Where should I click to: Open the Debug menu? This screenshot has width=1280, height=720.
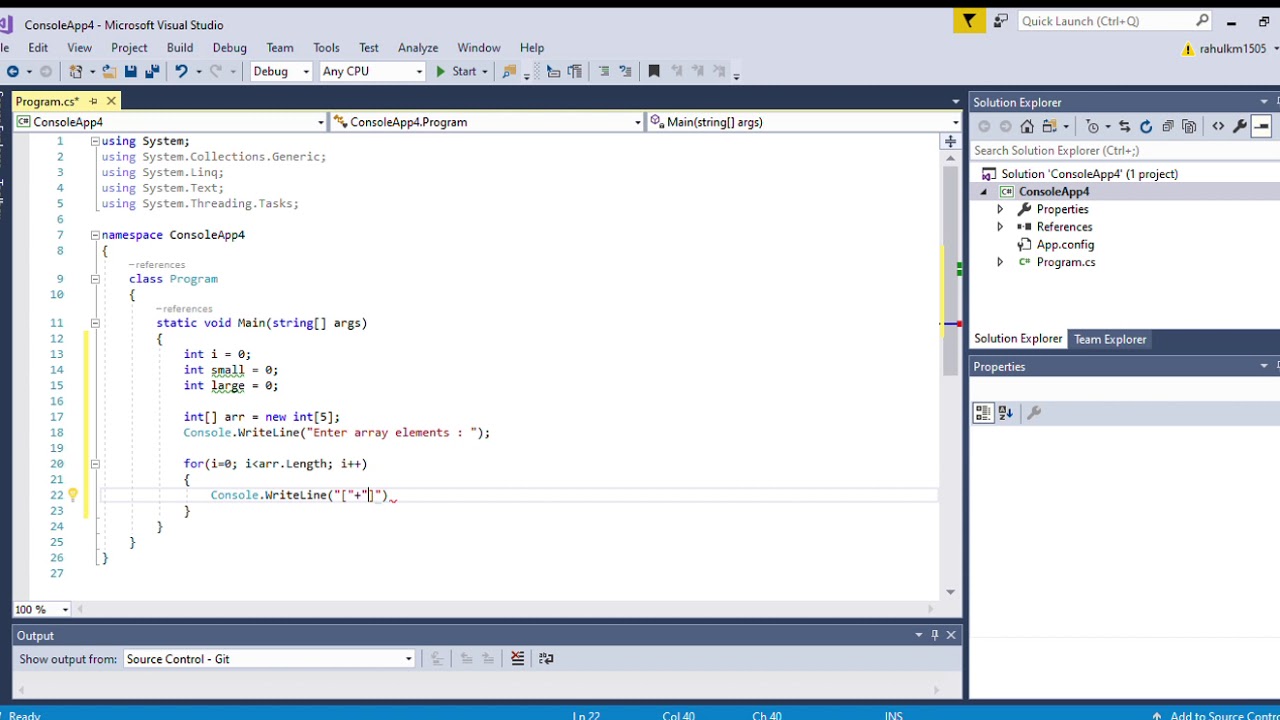click(x=229, y=47)
